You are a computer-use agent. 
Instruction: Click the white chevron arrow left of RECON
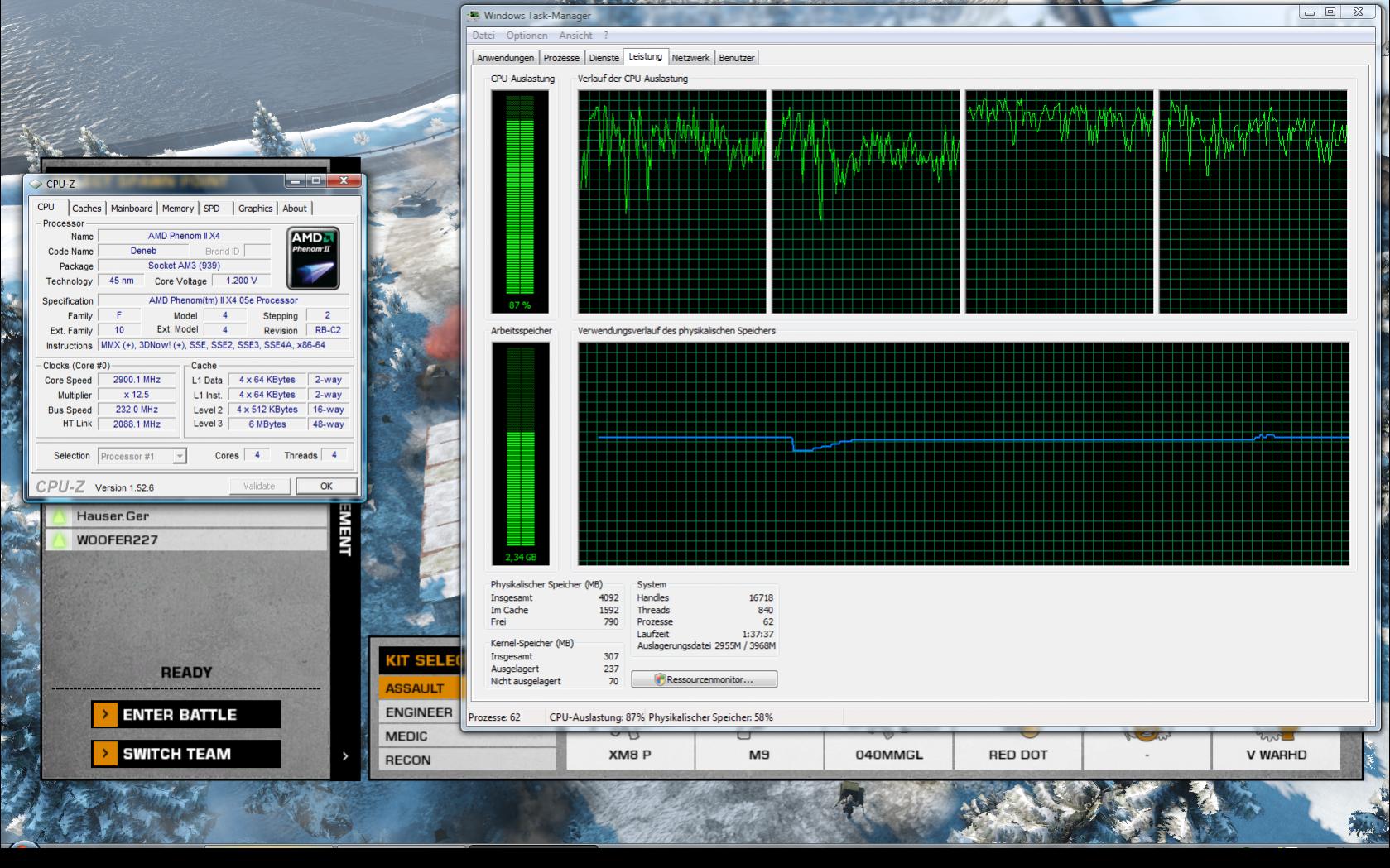pyautogui.click(x=345, y=756)
